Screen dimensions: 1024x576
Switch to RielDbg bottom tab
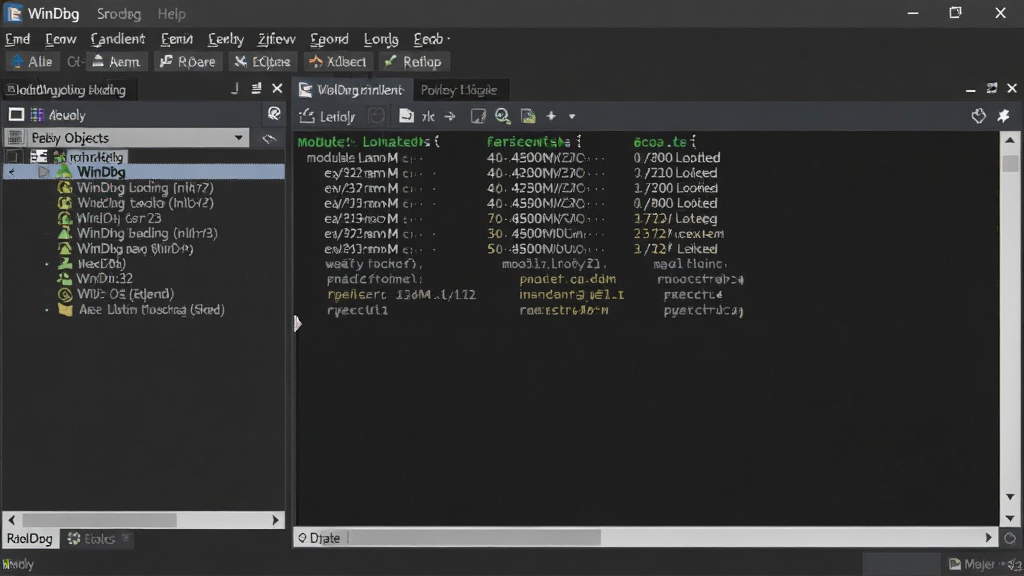click(29, 539)
